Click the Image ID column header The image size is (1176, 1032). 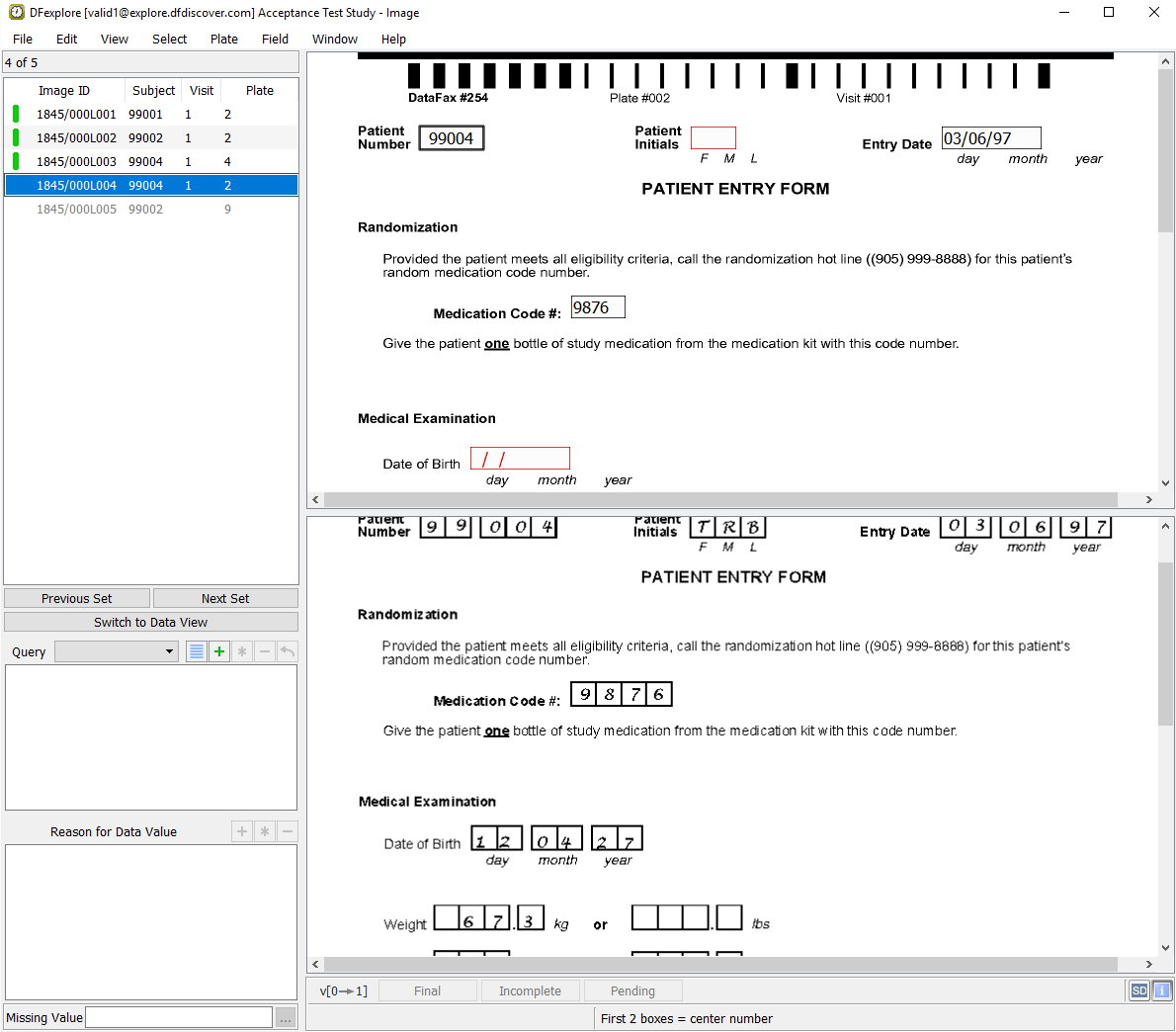tap(64, 90)
